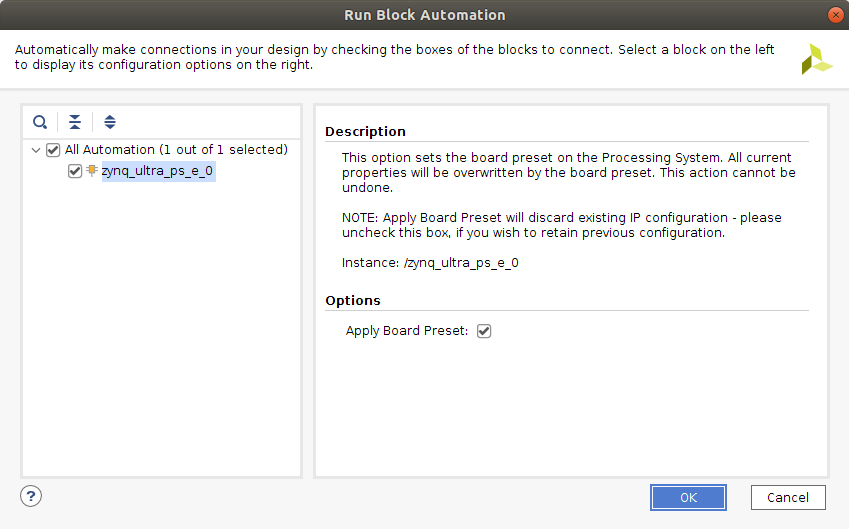The width and height of the screenshot is (849, 529).
Task: Click the Instance: /zynq_ultra_ps_e_0 text line
Action: click(x=430, y=263)
